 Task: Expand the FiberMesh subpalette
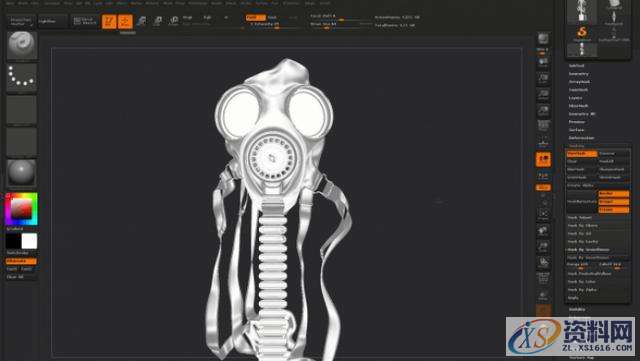(x=578, y=106)
